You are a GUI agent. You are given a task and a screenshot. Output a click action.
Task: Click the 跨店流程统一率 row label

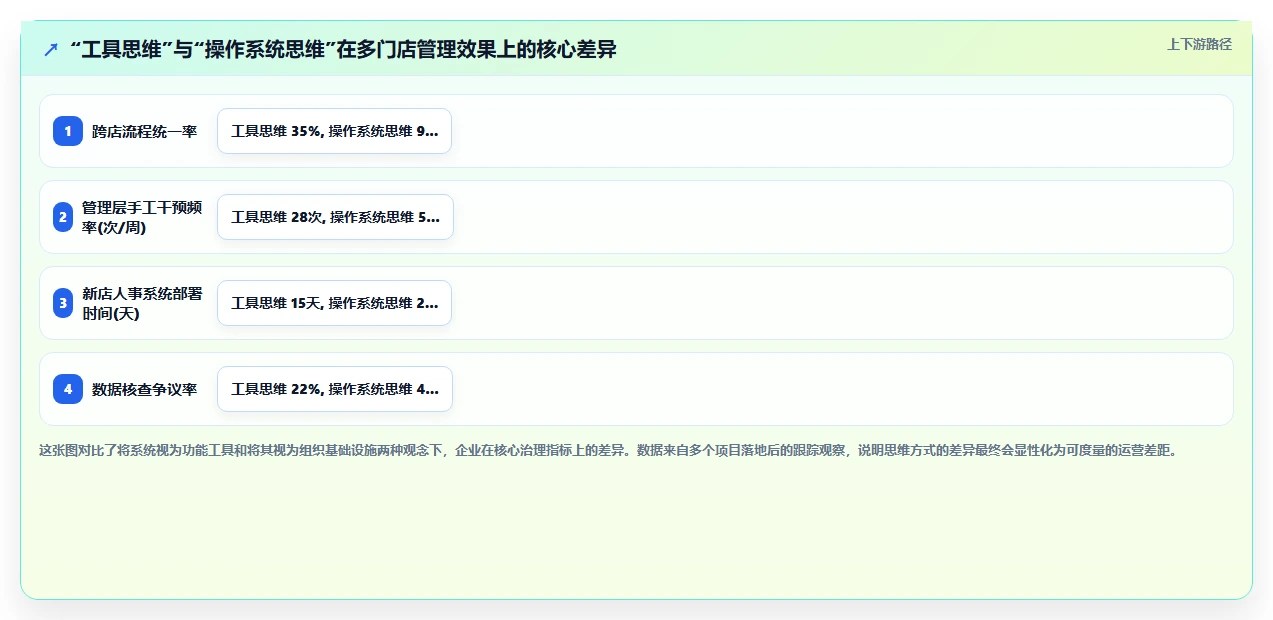(145, 131)
